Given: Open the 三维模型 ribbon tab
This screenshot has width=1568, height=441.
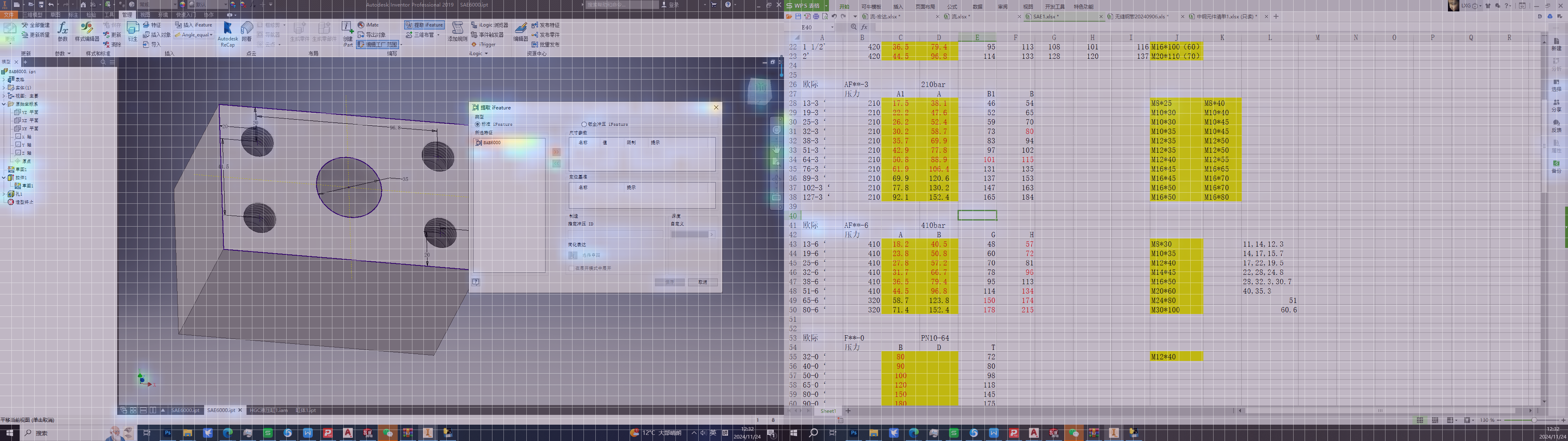Looking at the screenshot, I should tap(32, 15).
